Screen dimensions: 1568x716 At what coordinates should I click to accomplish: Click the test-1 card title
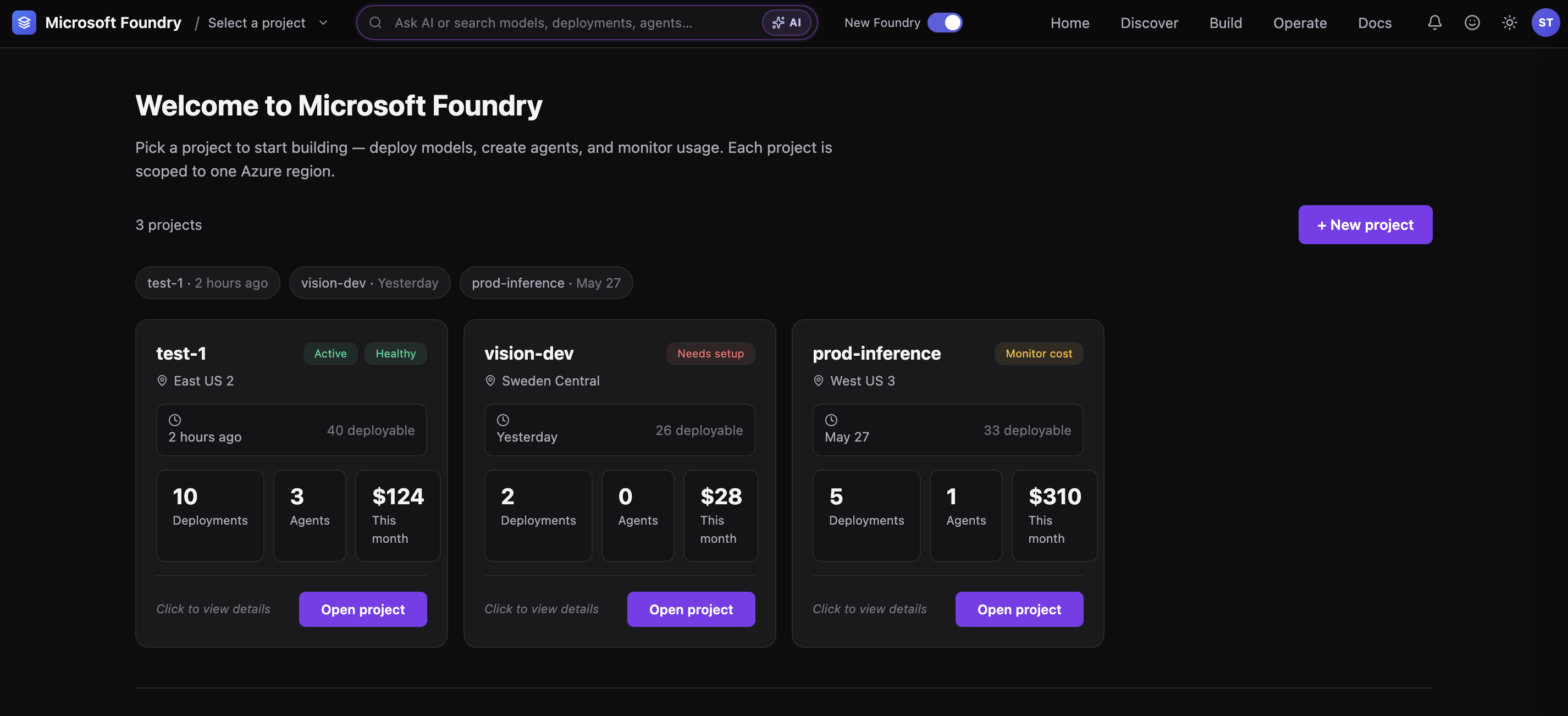[x=181, y=353]
